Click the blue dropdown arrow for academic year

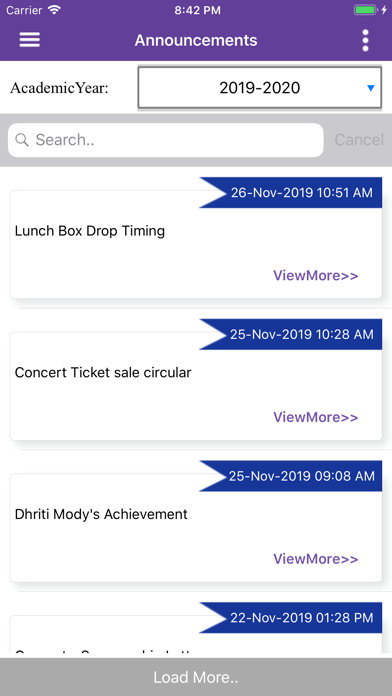pos(371,88)
